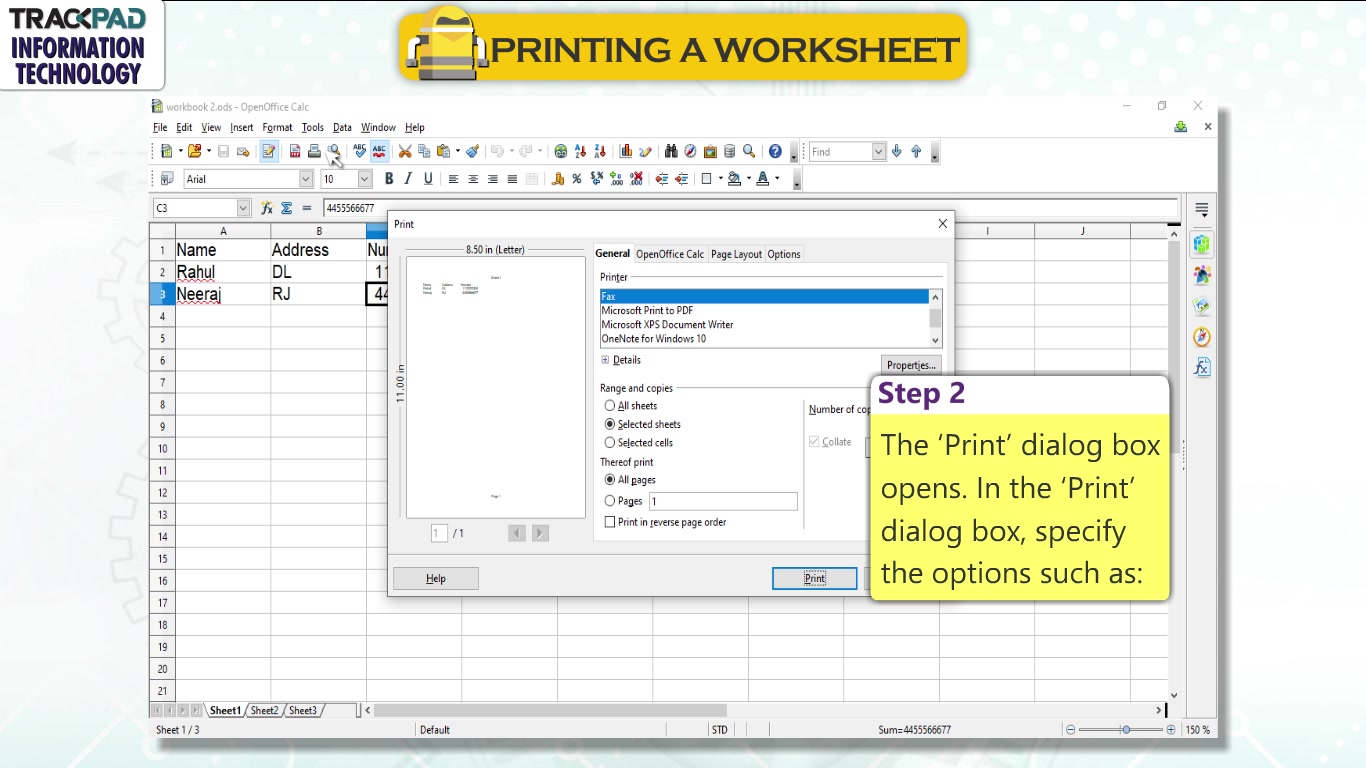Click the zoom slider in status bar

tap(1126, 730)
